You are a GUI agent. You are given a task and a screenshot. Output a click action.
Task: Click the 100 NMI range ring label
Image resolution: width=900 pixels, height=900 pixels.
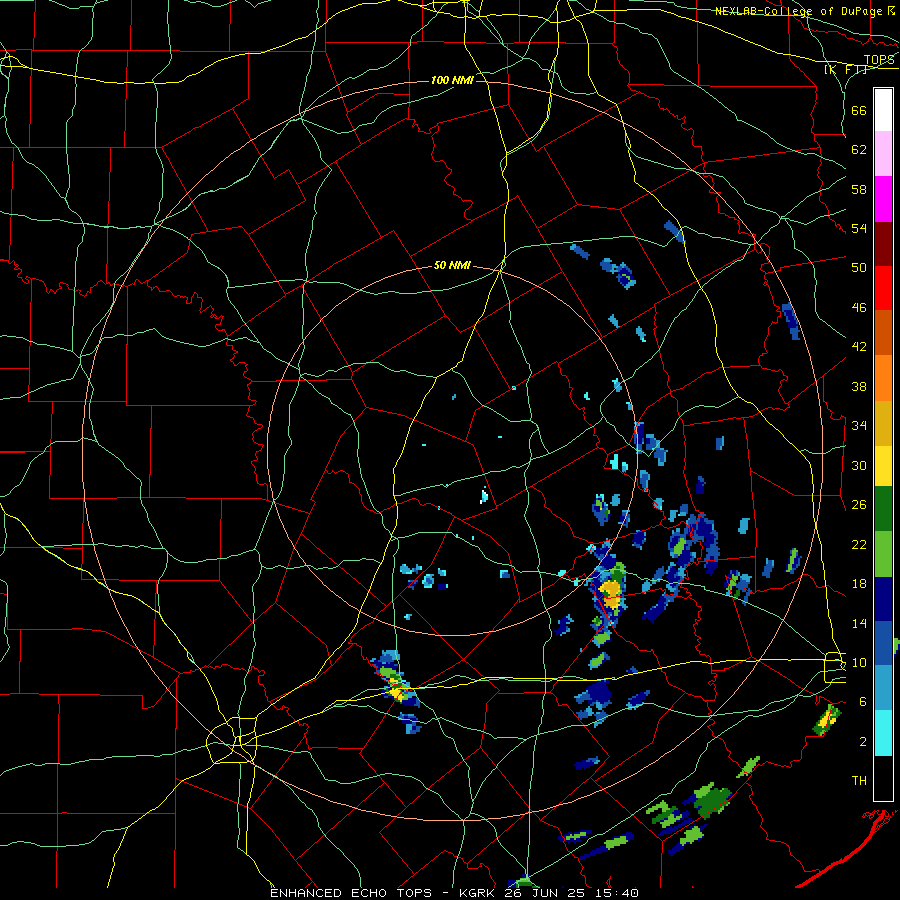[452, 80]
